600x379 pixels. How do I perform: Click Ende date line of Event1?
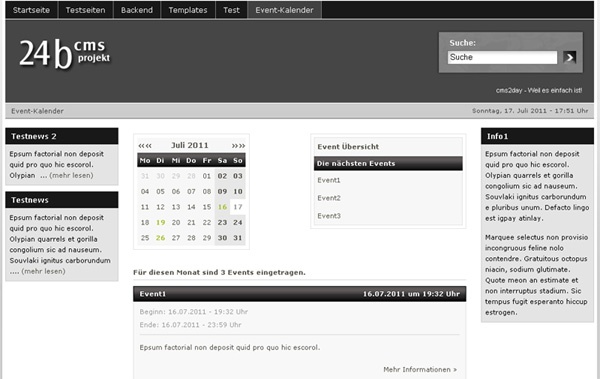pyautogui.click(x=190, y=325)
